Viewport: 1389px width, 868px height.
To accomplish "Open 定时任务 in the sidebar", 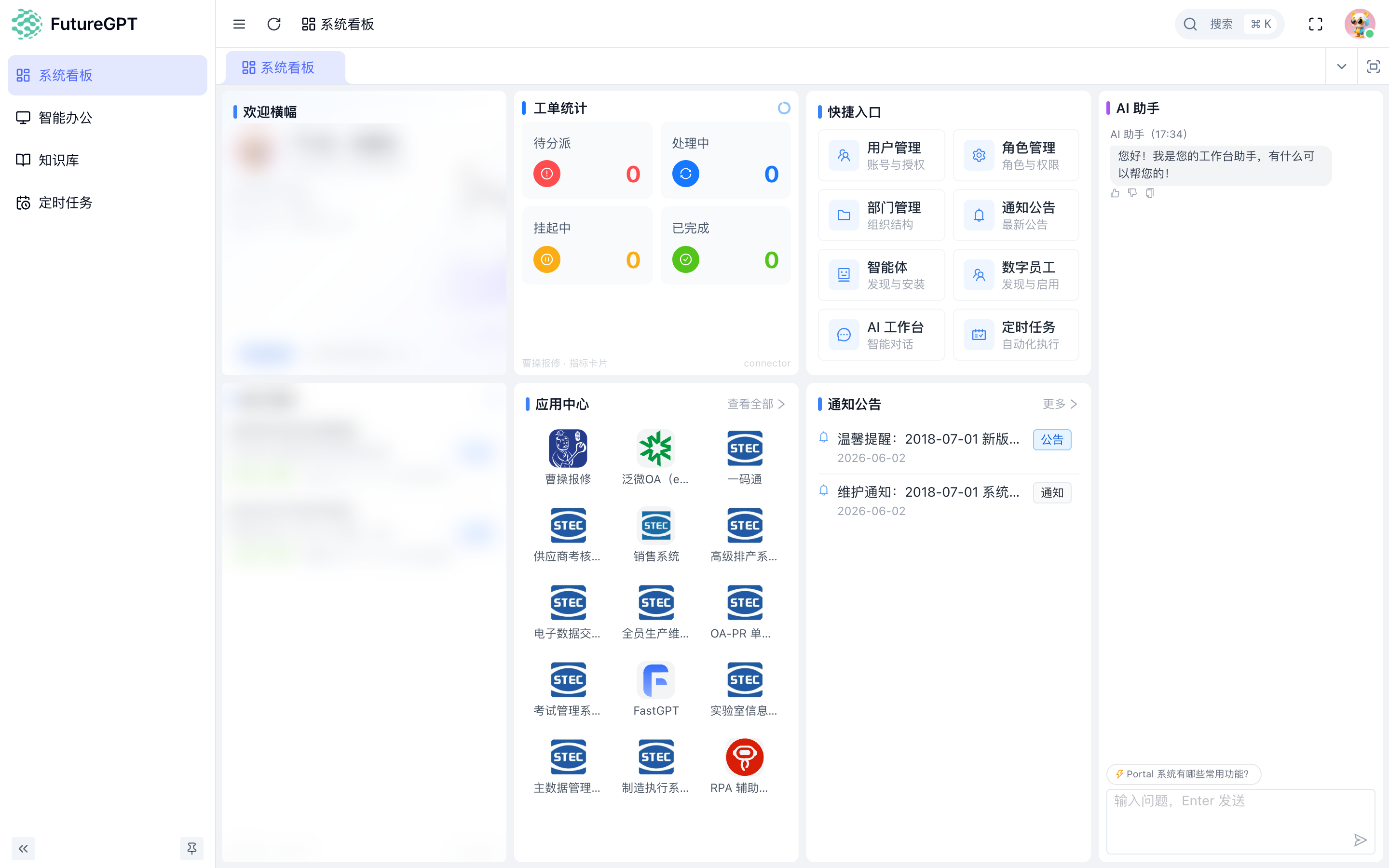I will (x=108, y=203).
